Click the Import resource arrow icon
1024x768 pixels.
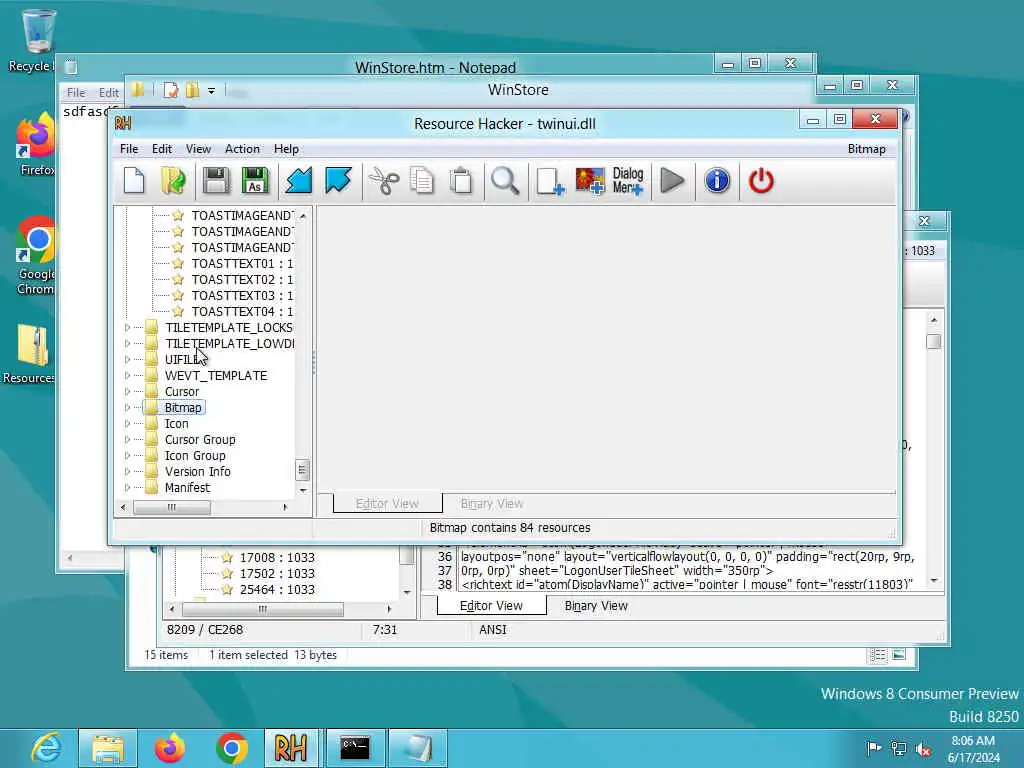(x=299, y=181)
